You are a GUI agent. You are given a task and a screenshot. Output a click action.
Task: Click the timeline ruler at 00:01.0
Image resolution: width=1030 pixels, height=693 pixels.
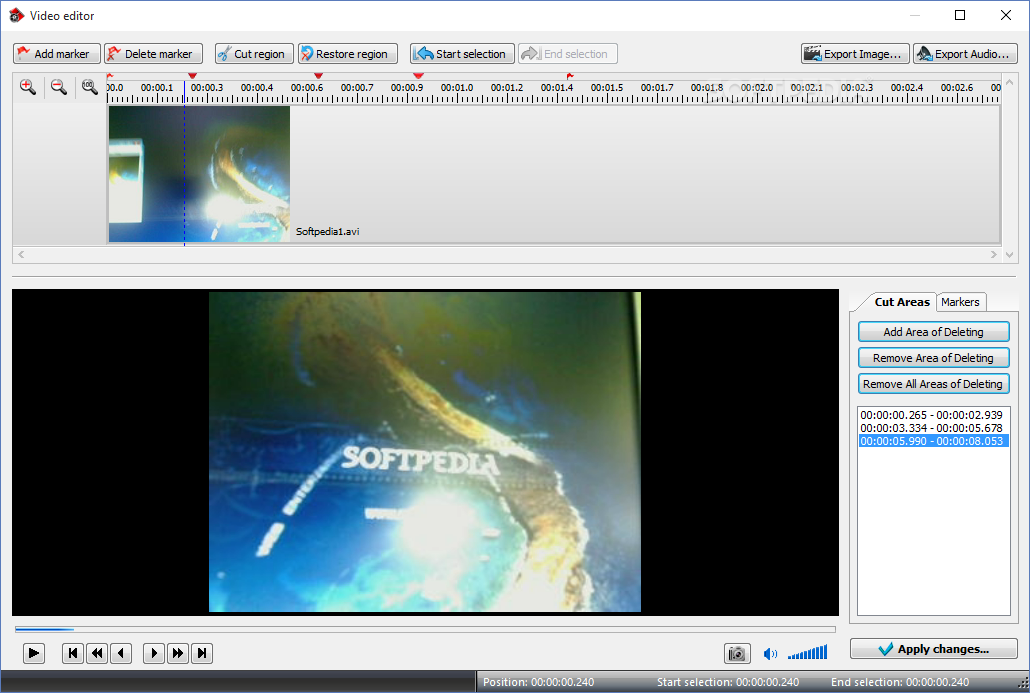click(x=457, y=88)
